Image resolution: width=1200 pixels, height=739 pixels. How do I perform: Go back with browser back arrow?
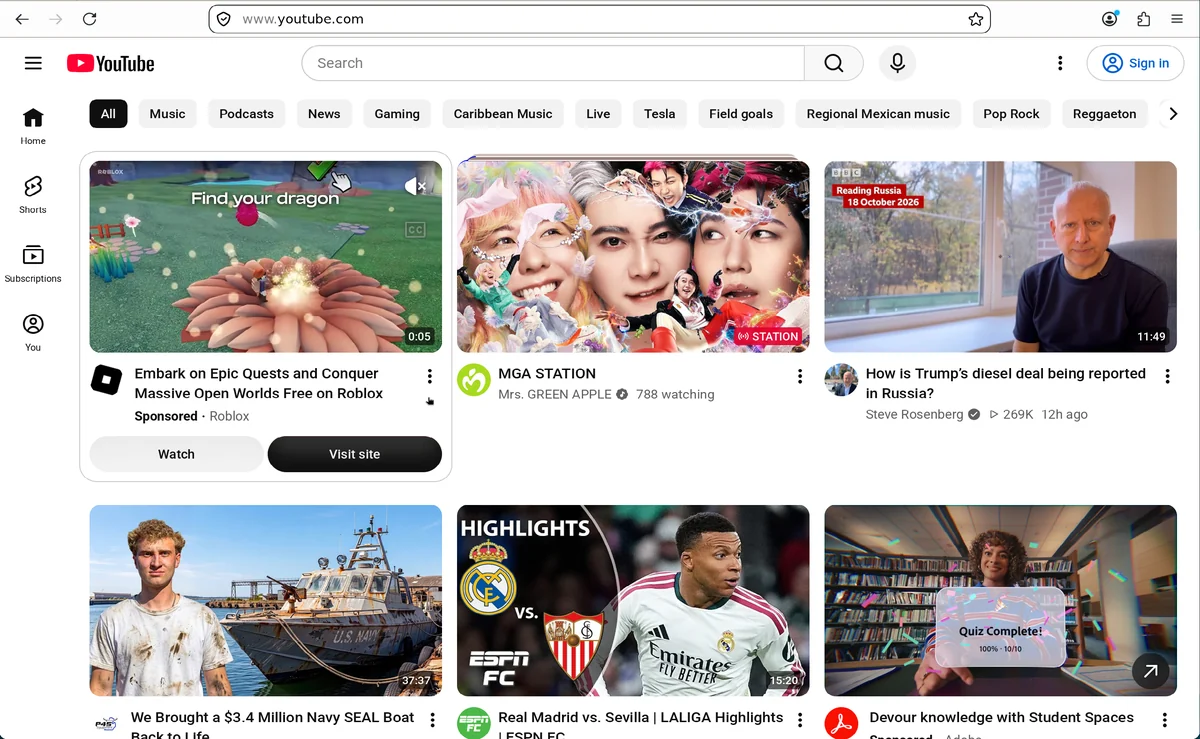(22, 19)
